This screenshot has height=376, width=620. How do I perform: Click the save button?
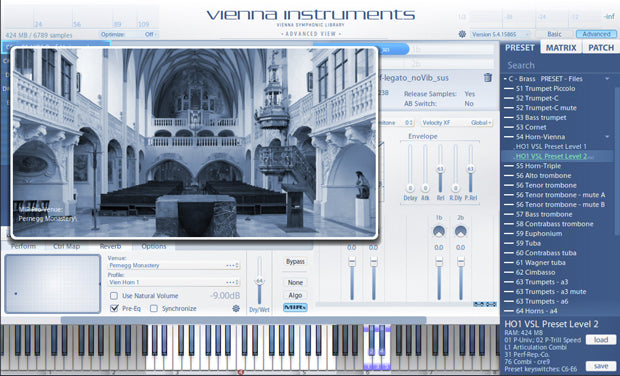click(x=601, y=366)
